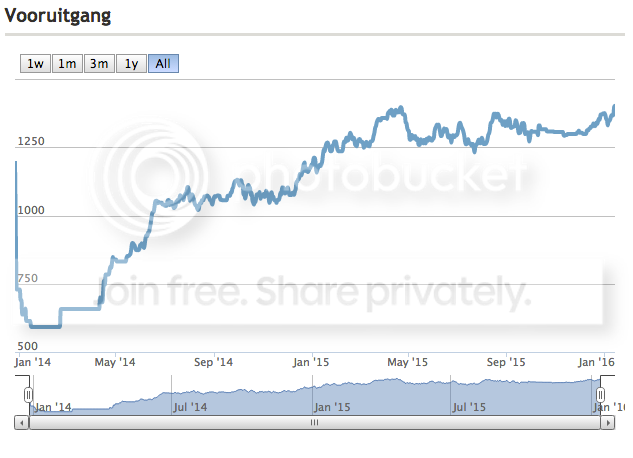Choose the 3m zoom range
The height and width of the screenshot is (458, 633).
tap(99, 64)
